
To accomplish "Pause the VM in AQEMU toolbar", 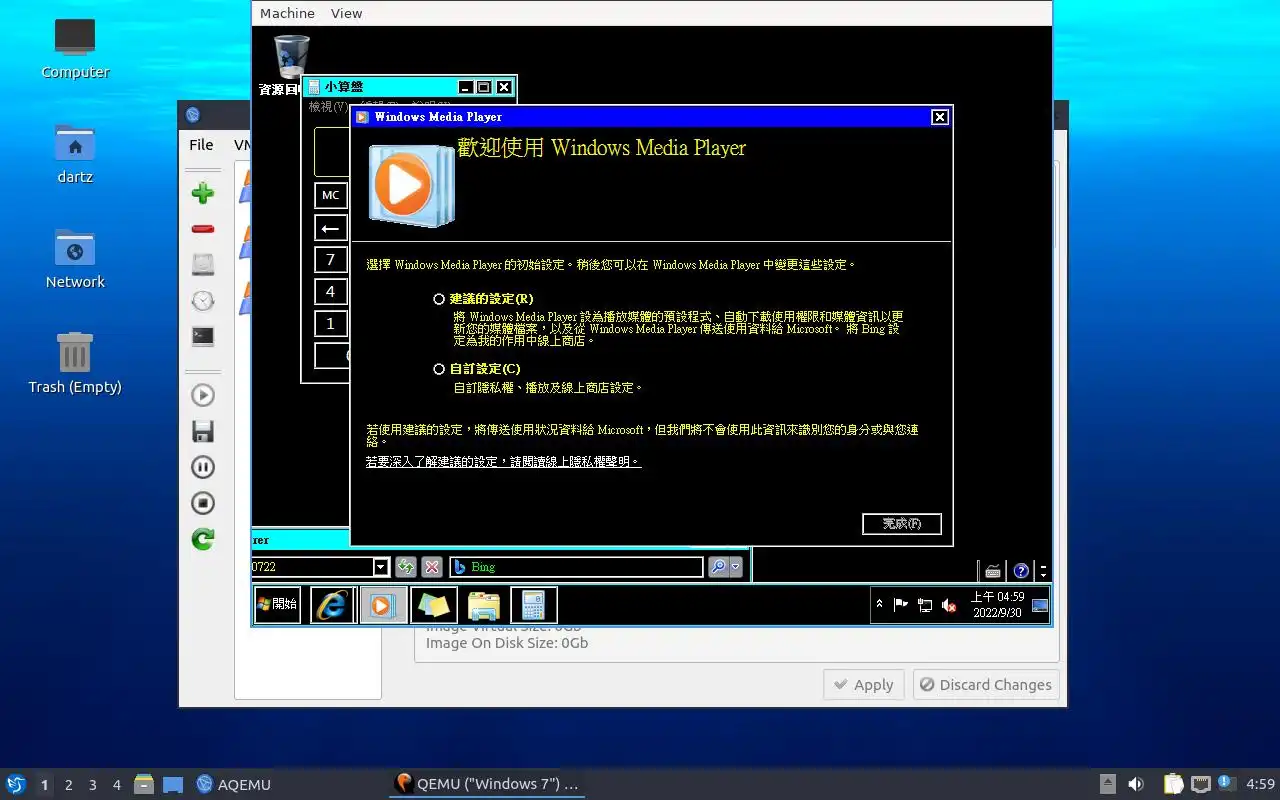I will [x=203, y=467].
